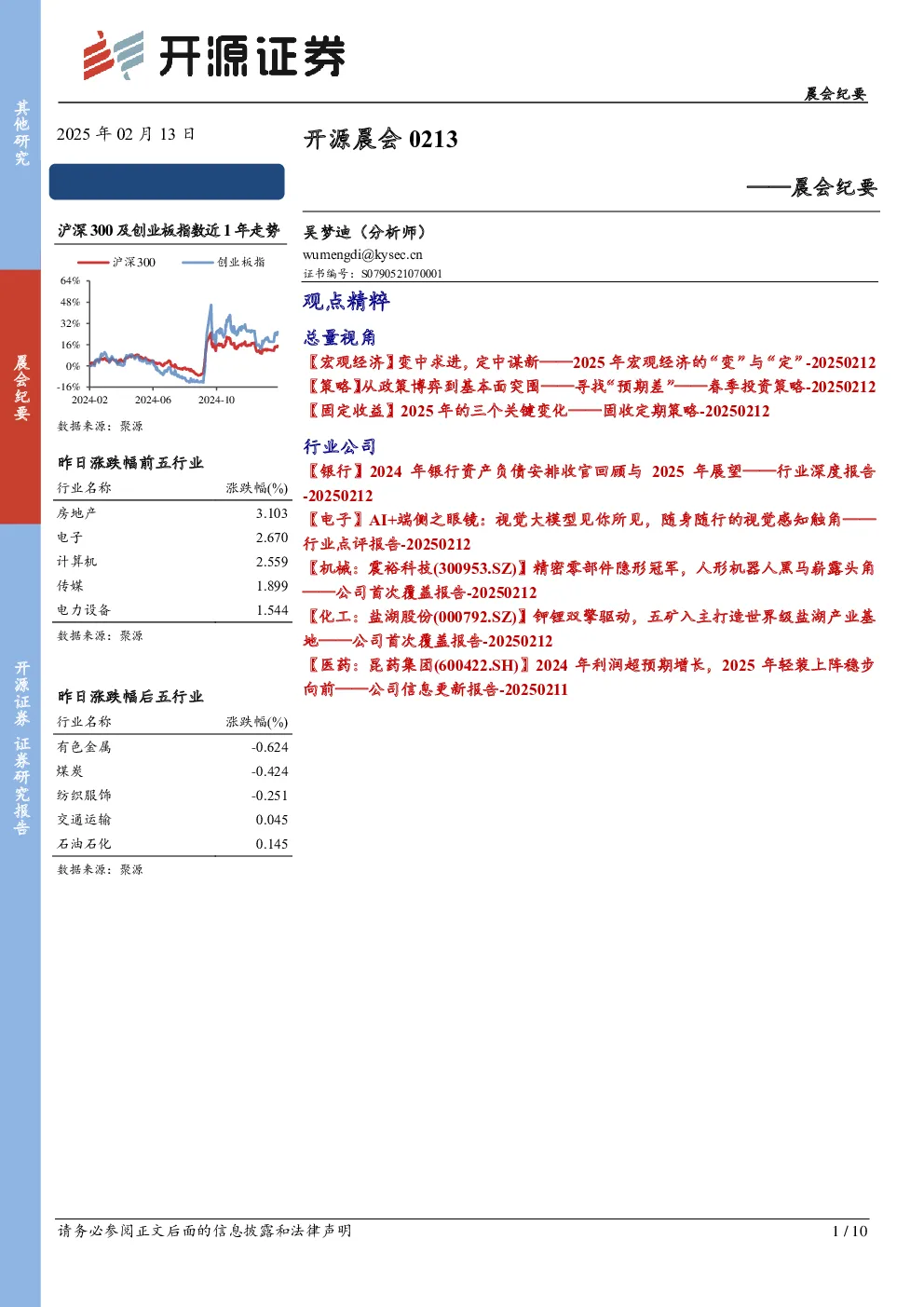Click the report date 2025 年 02 月 13 日

pos(126,134)
